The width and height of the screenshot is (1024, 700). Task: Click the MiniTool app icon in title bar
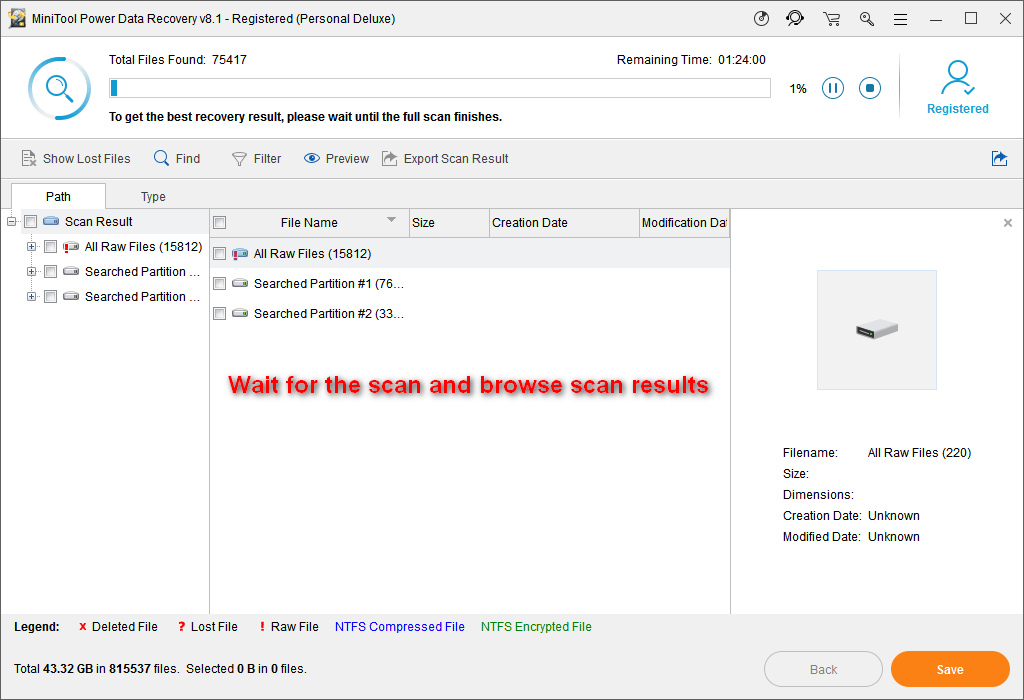pos(16,18)
